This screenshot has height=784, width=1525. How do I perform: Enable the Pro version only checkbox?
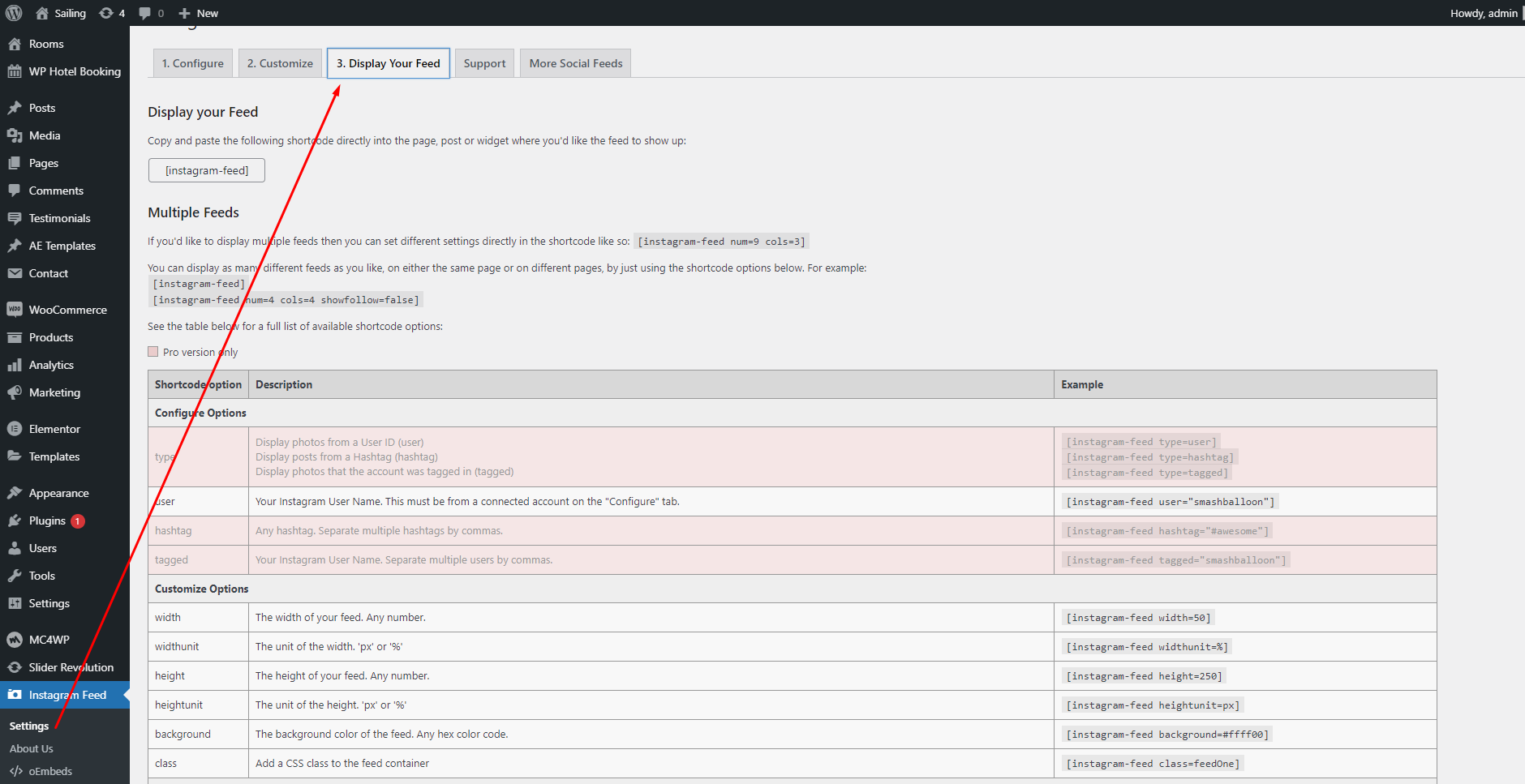tap(152, 351)
